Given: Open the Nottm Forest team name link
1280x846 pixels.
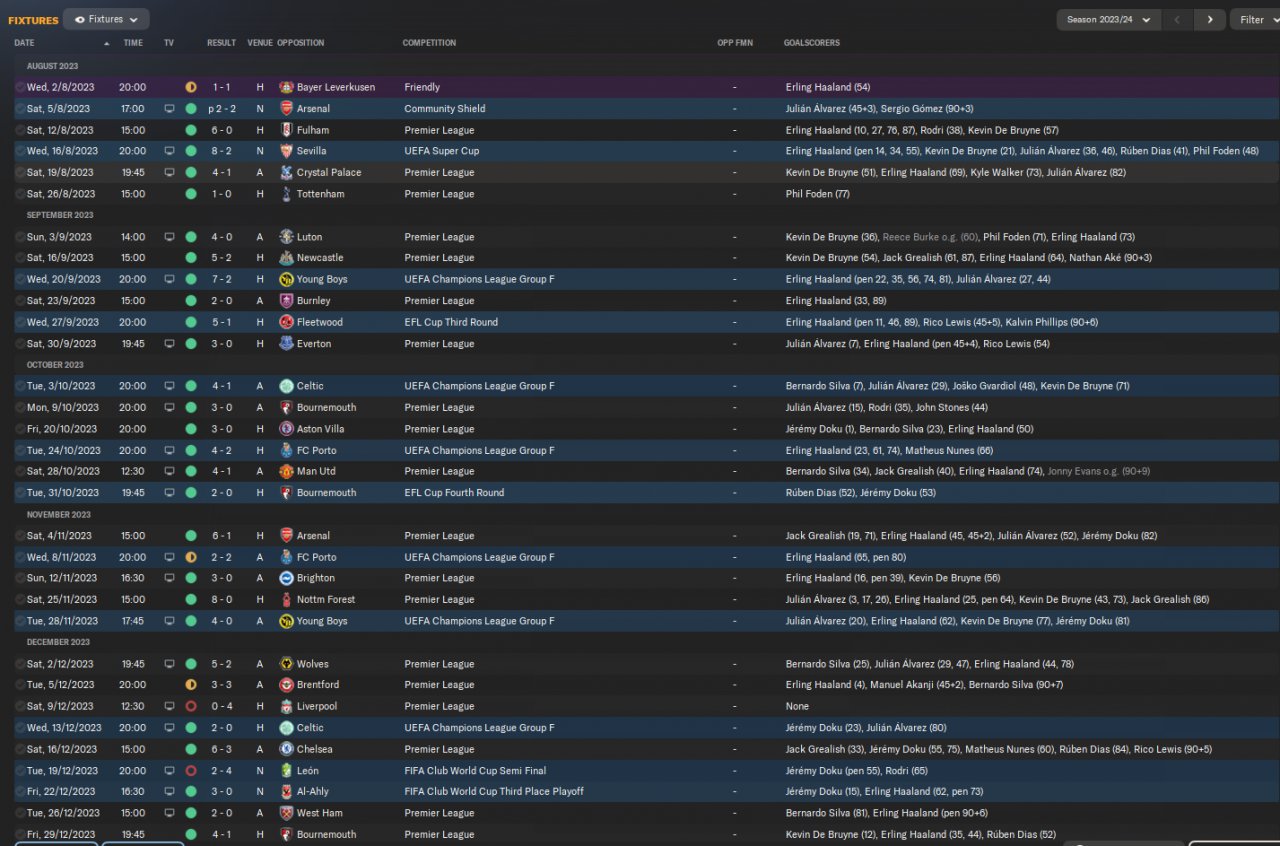Looking at the screenshot, I should 326,599.
